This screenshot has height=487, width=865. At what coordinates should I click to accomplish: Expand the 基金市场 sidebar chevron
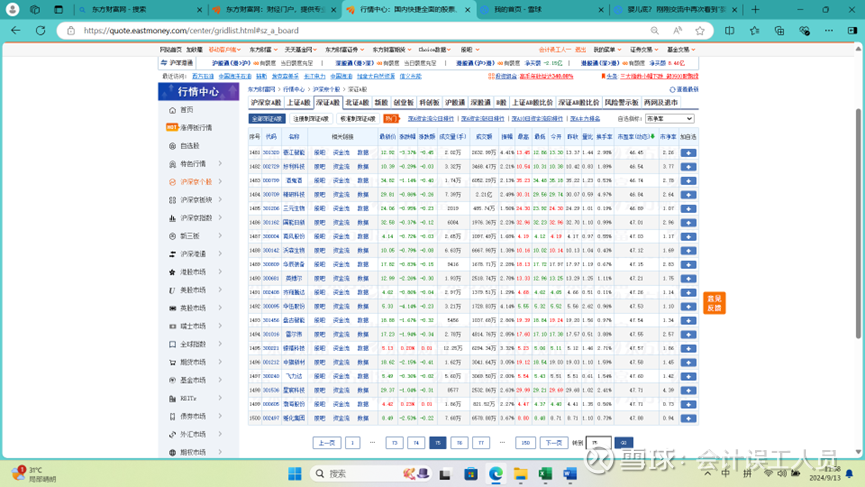[220, 380]
